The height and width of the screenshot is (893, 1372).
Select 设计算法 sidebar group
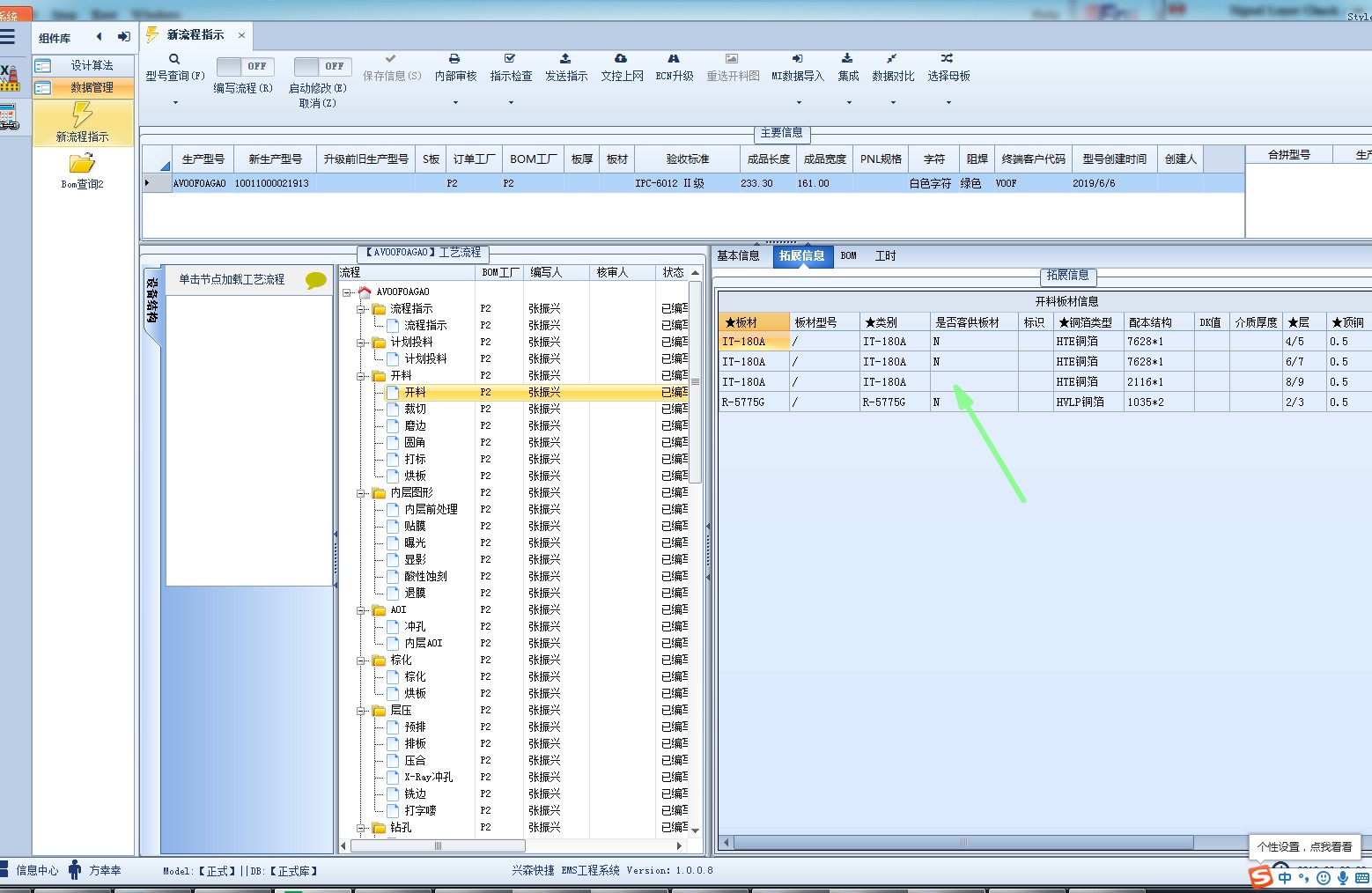(84, 65)
